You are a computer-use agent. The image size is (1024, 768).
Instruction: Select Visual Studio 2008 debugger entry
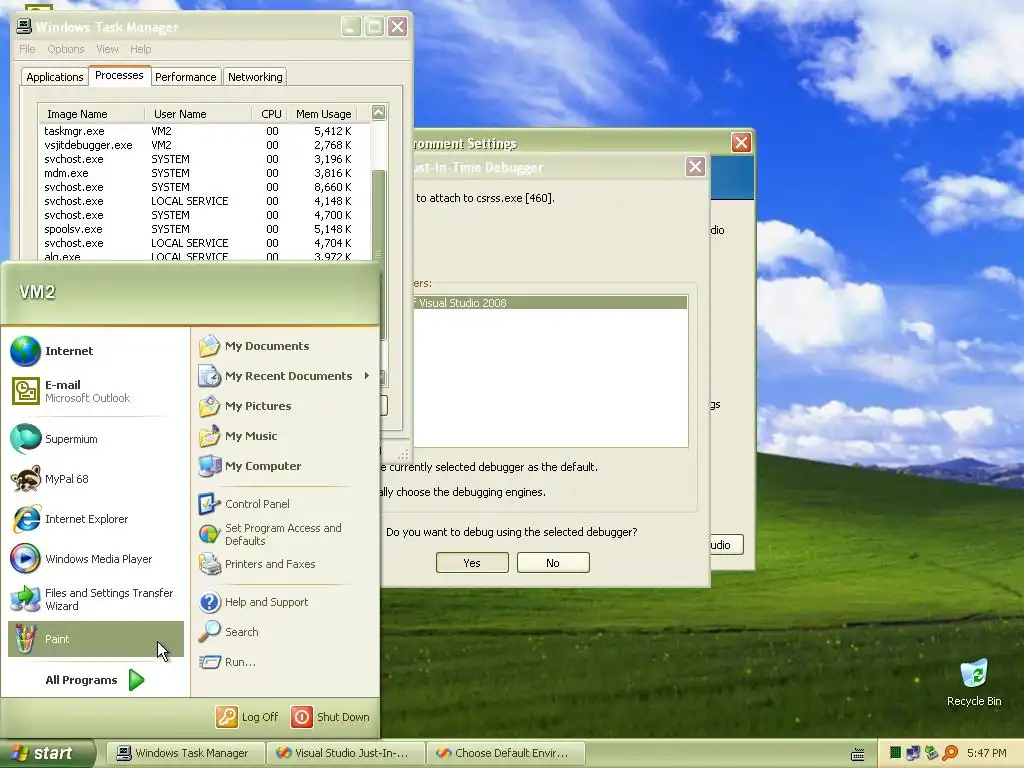551,303
